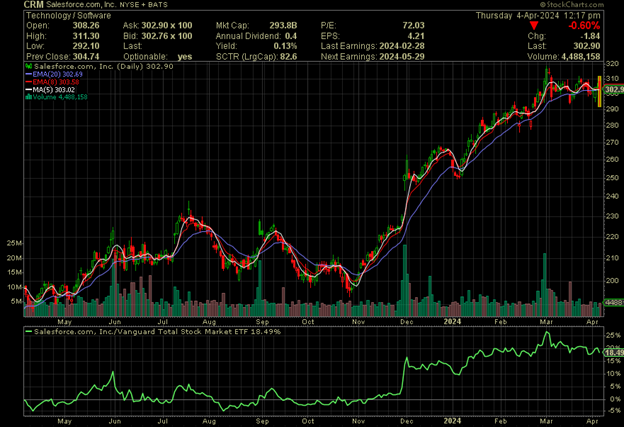This screenshot has width=624, height=427.
Task: Click the 25M volume axis label
Action: click(14, 243)
